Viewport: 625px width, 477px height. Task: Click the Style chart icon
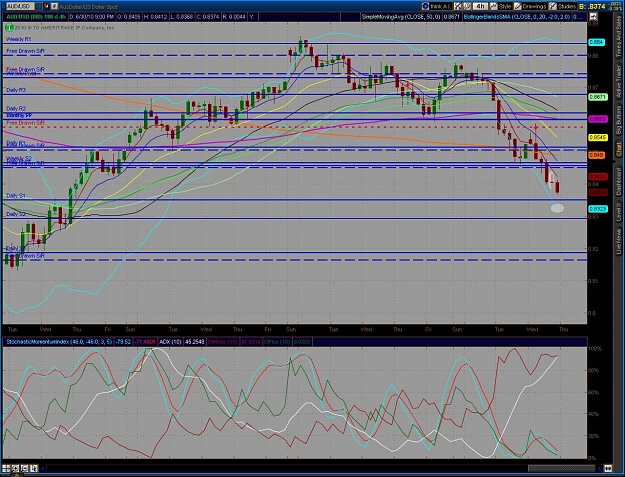(x=494, y=6)
